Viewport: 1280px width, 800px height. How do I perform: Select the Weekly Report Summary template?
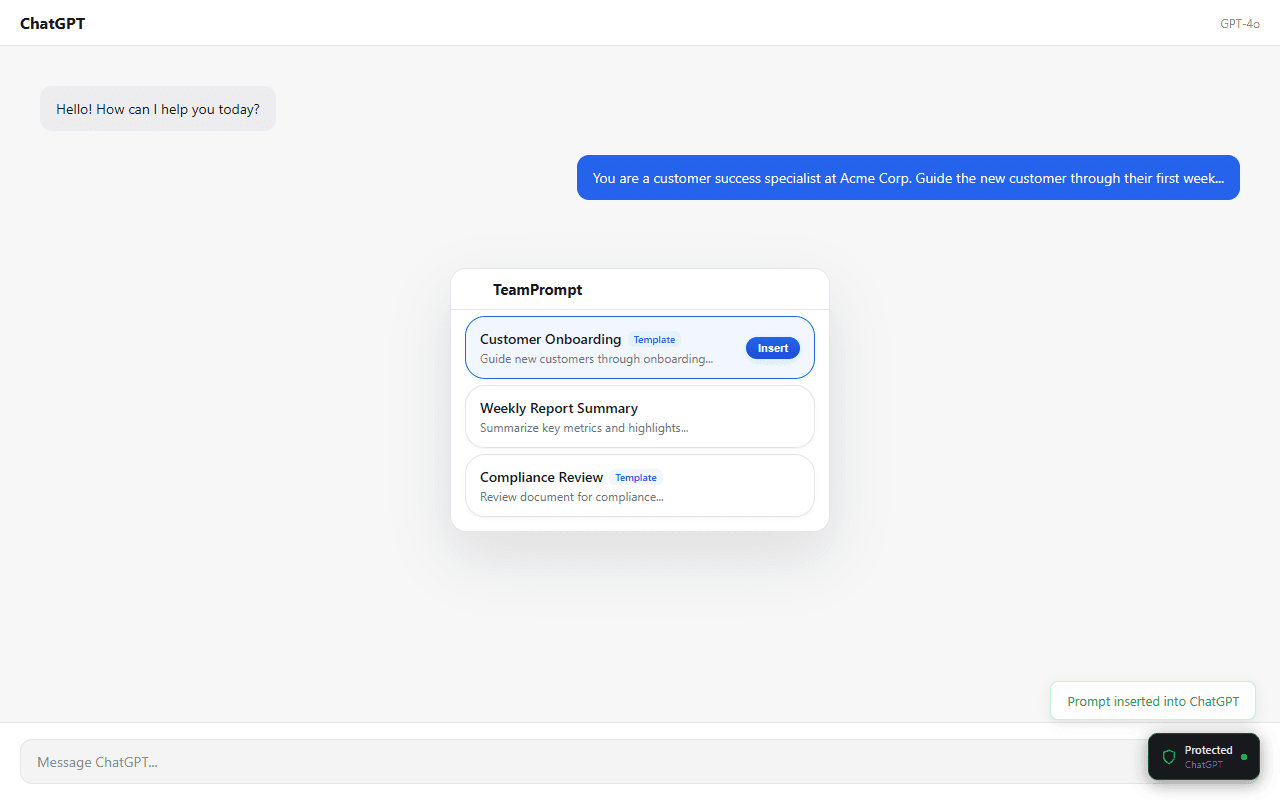pos(639,416)
